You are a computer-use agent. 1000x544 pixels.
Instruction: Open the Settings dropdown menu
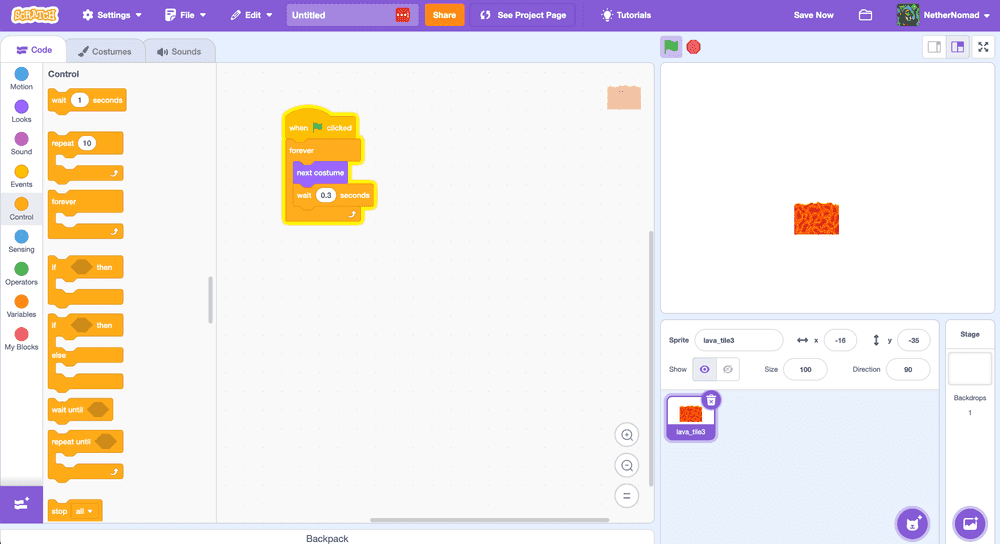coord(112,15)
